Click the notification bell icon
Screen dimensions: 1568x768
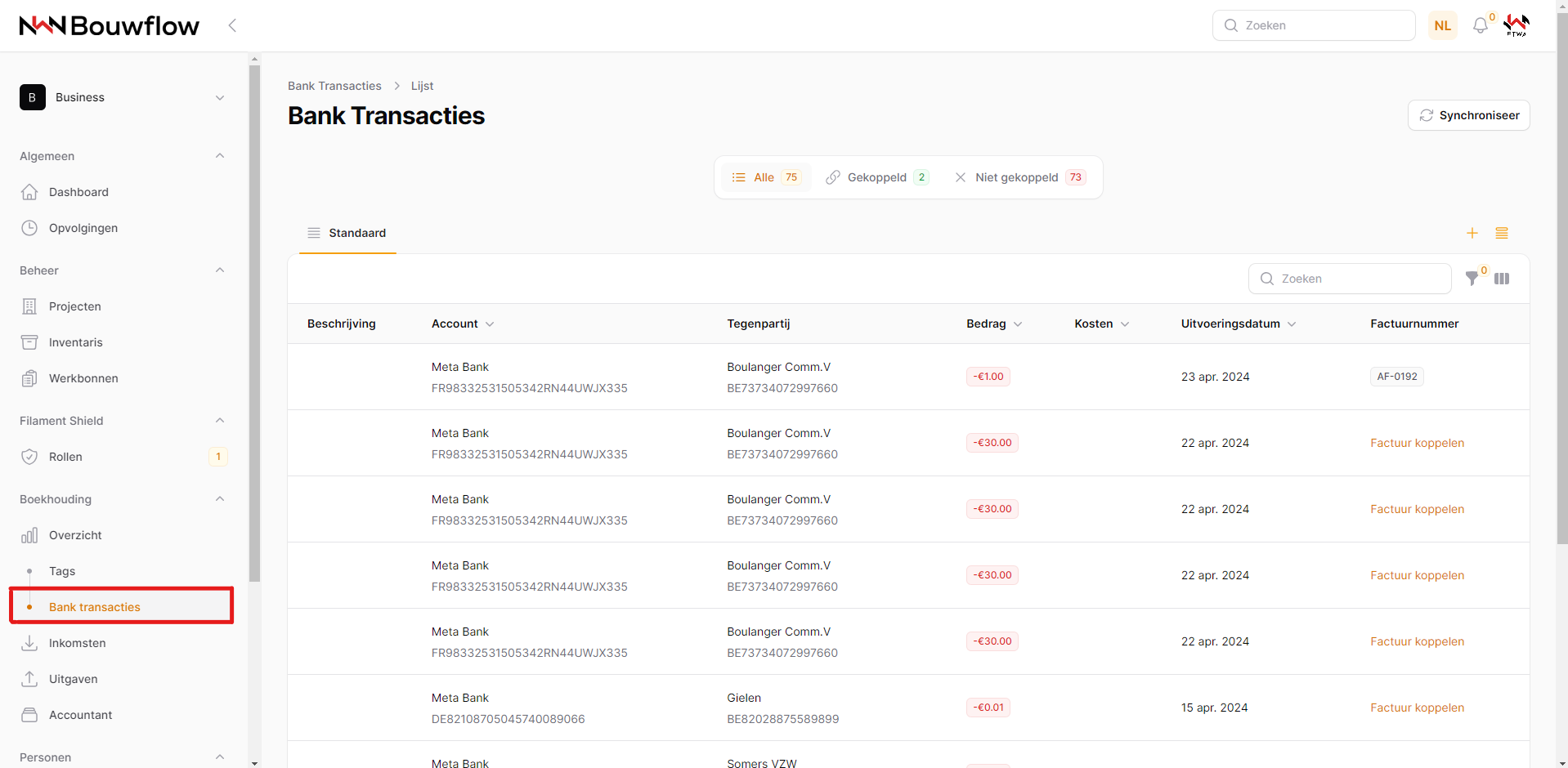1480,26
